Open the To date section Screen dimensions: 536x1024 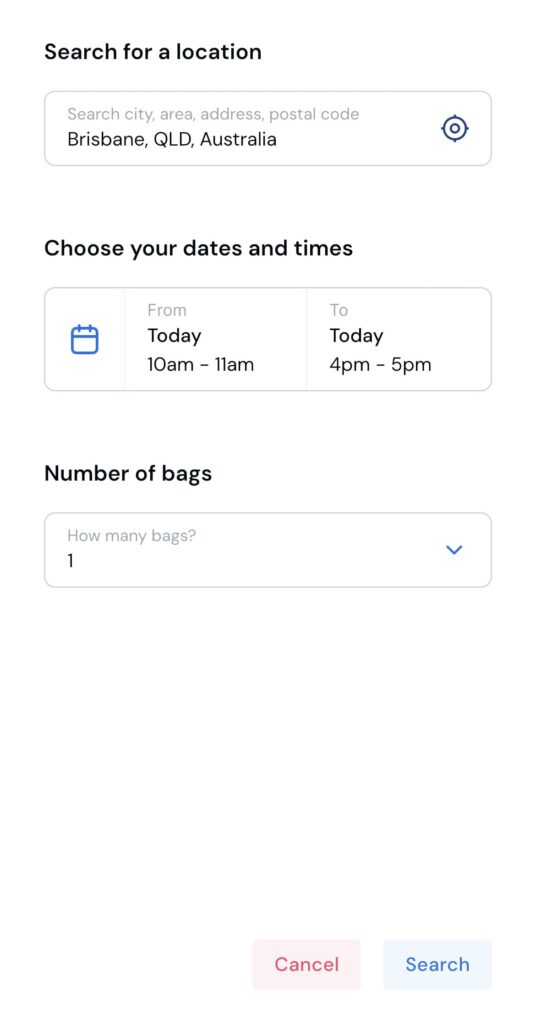[398, 339]
